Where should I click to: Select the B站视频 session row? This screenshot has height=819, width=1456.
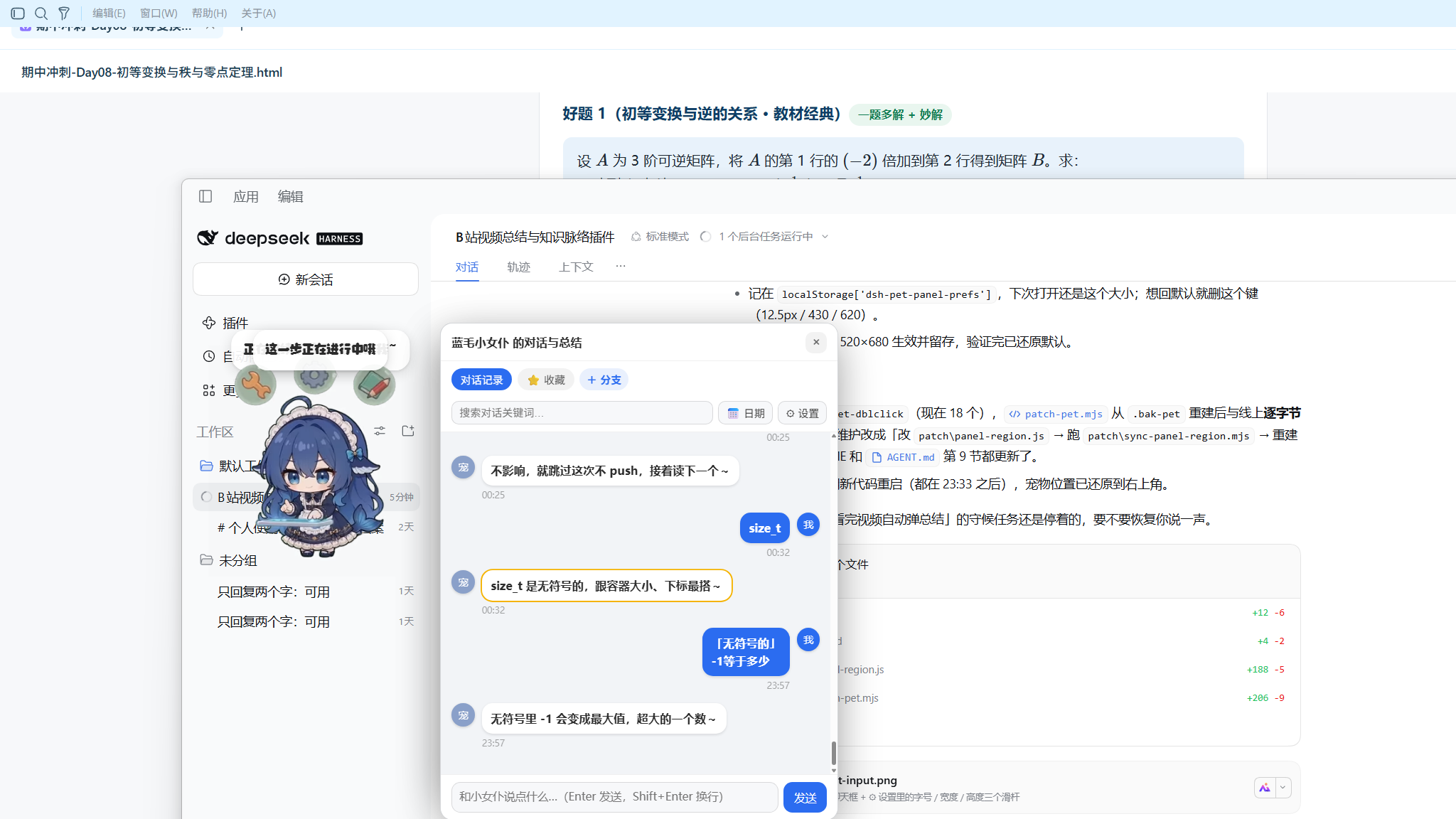[306, 497]
